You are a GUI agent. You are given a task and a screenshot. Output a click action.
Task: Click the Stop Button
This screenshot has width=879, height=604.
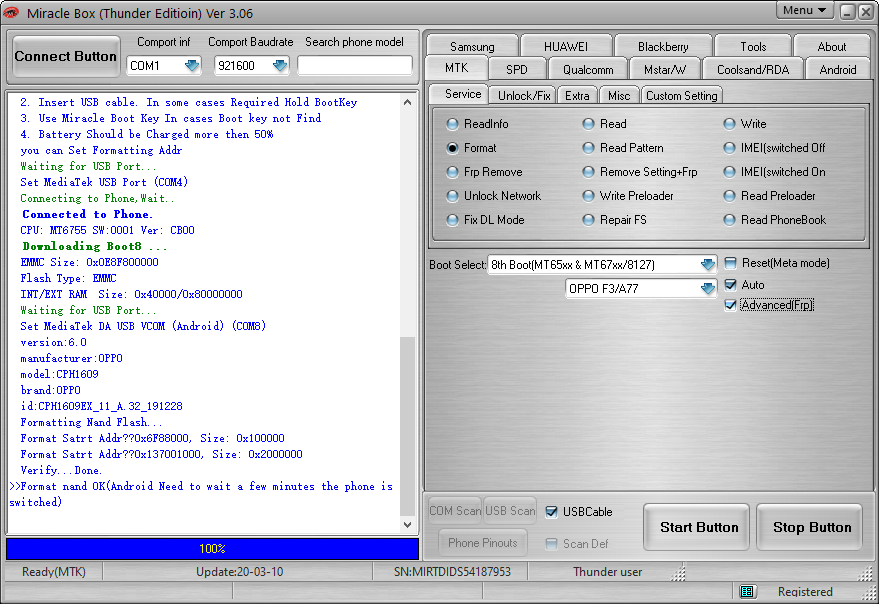pyautogui.click(x=811, y=527)
